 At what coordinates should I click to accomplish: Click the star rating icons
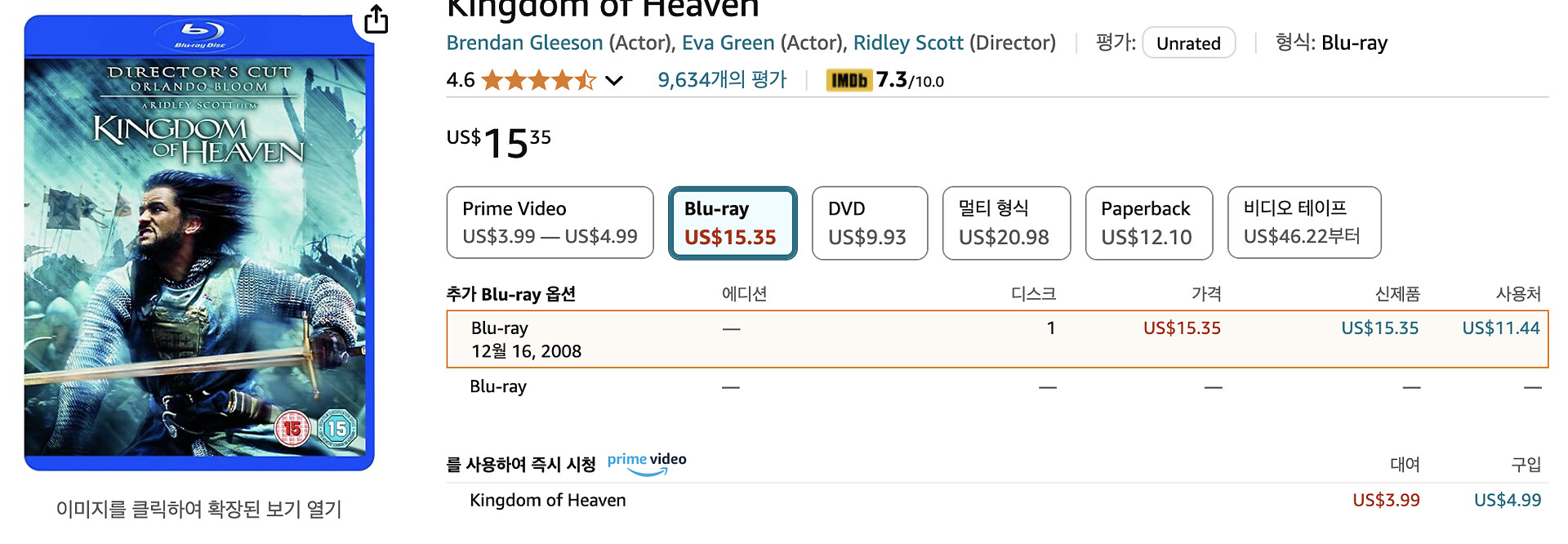(538, 80)
